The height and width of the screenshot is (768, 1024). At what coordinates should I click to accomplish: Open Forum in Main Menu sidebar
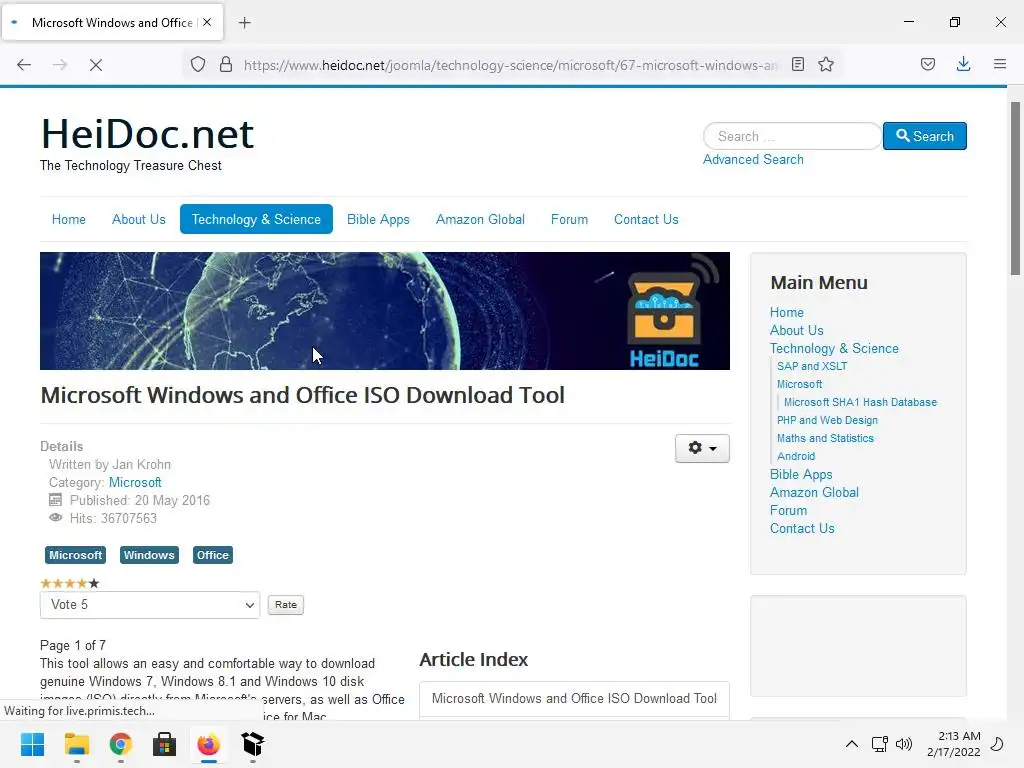788,511
